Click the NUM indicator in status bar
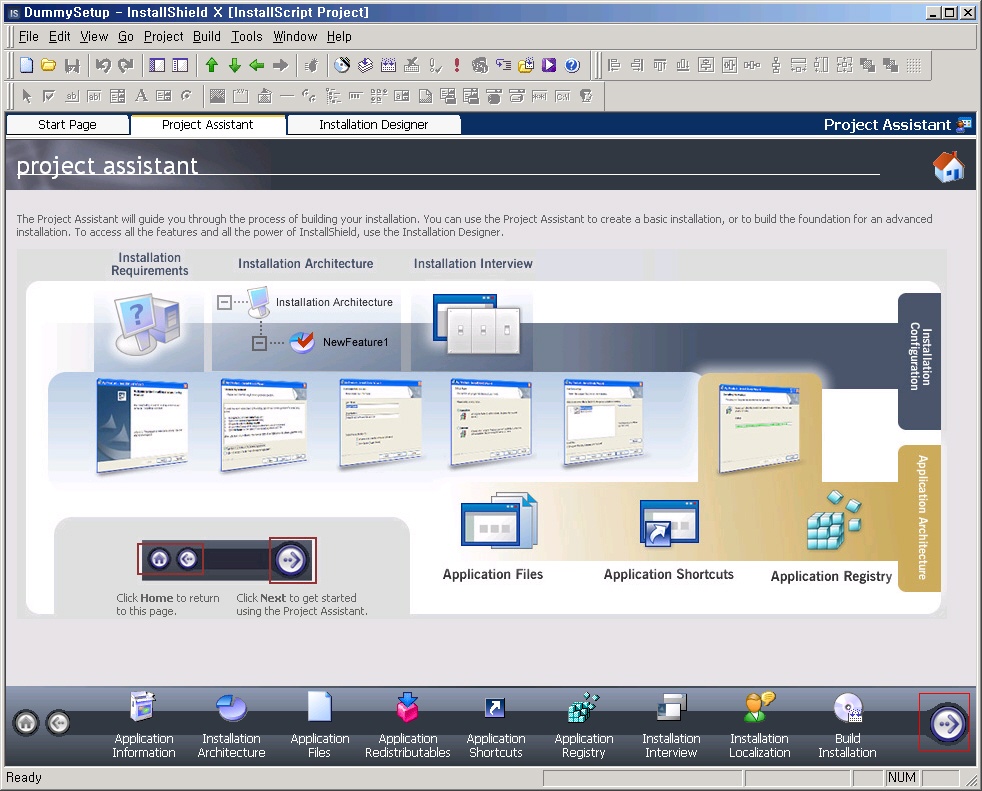 coord(901,777)
